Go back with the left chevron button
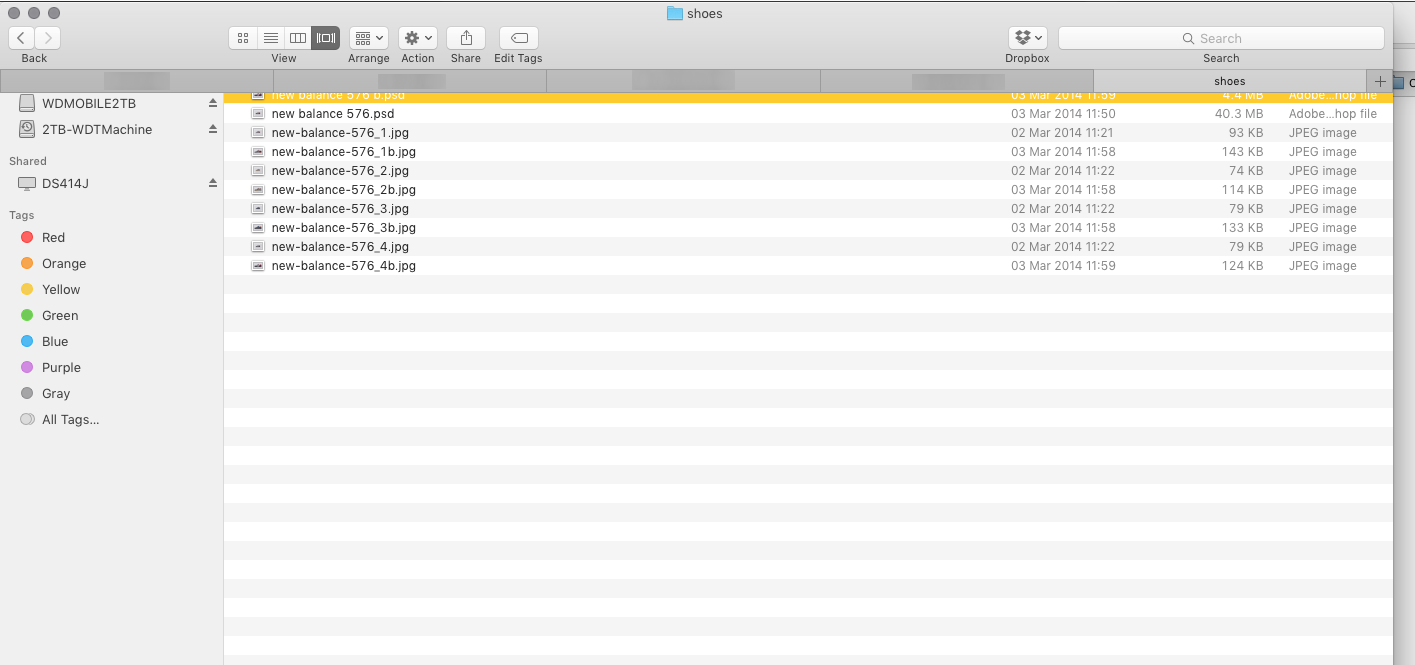This screenshot has width=1415, height=665. click(21, 38)
